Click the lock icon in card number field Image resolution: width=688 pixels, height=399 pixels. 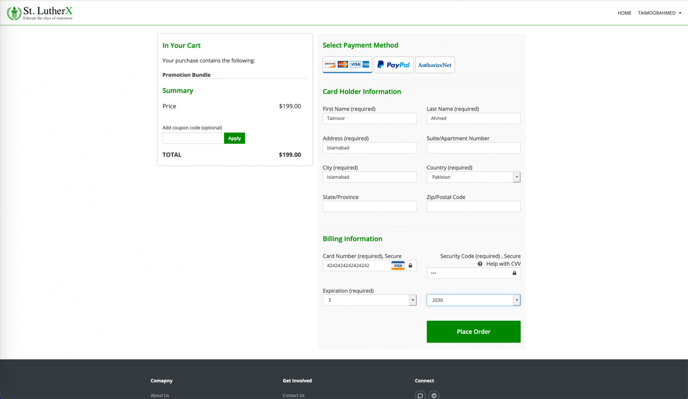[411, 266]
